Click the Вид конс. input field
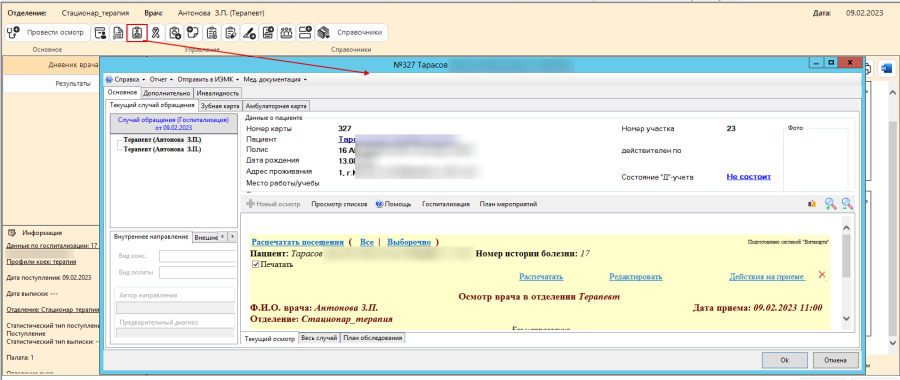The height and width of the screenshot is (380, 900). (197, 256)
